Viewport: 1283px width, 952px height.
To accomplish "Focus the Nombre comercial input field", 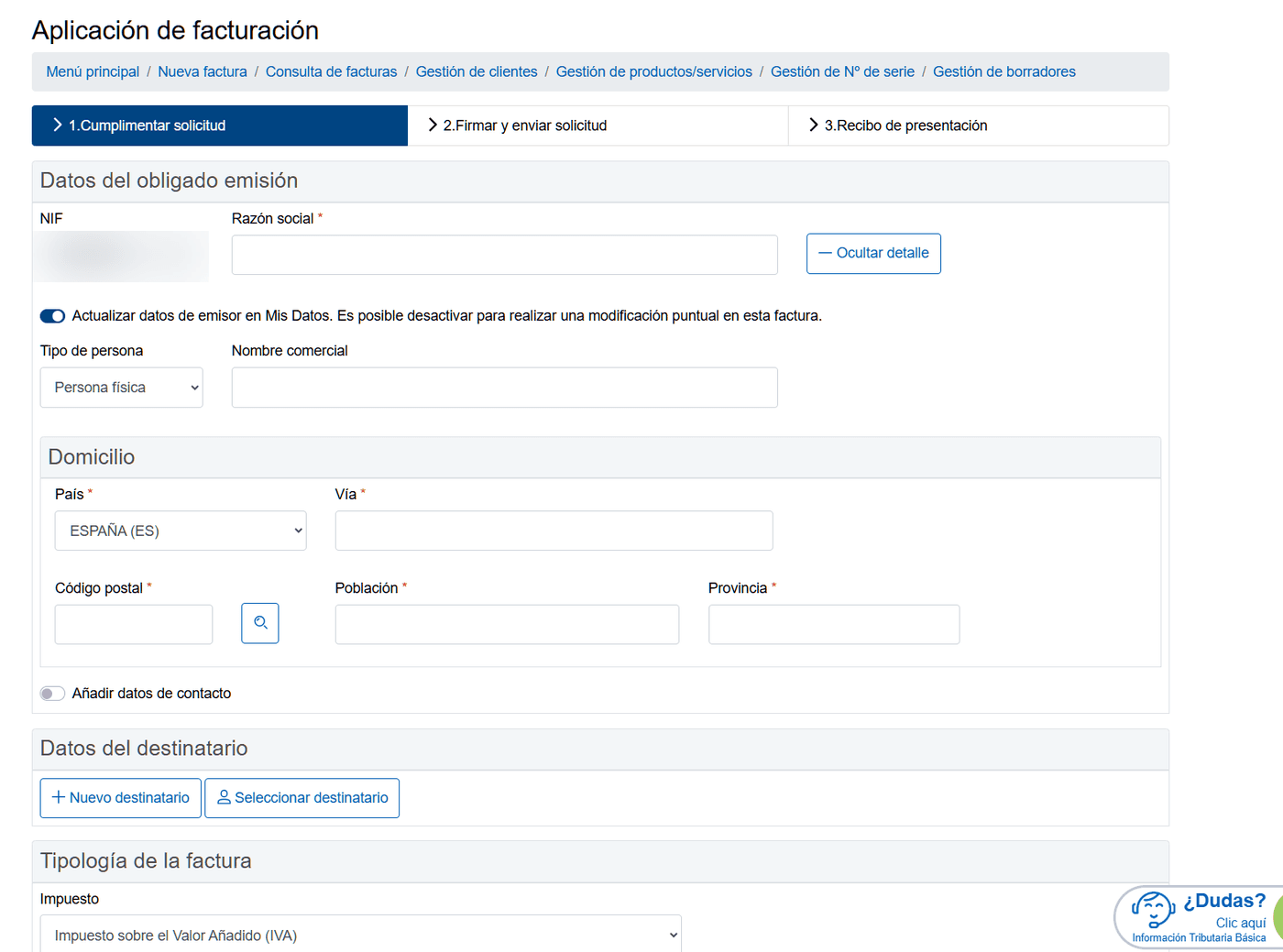I will [505, 388].
